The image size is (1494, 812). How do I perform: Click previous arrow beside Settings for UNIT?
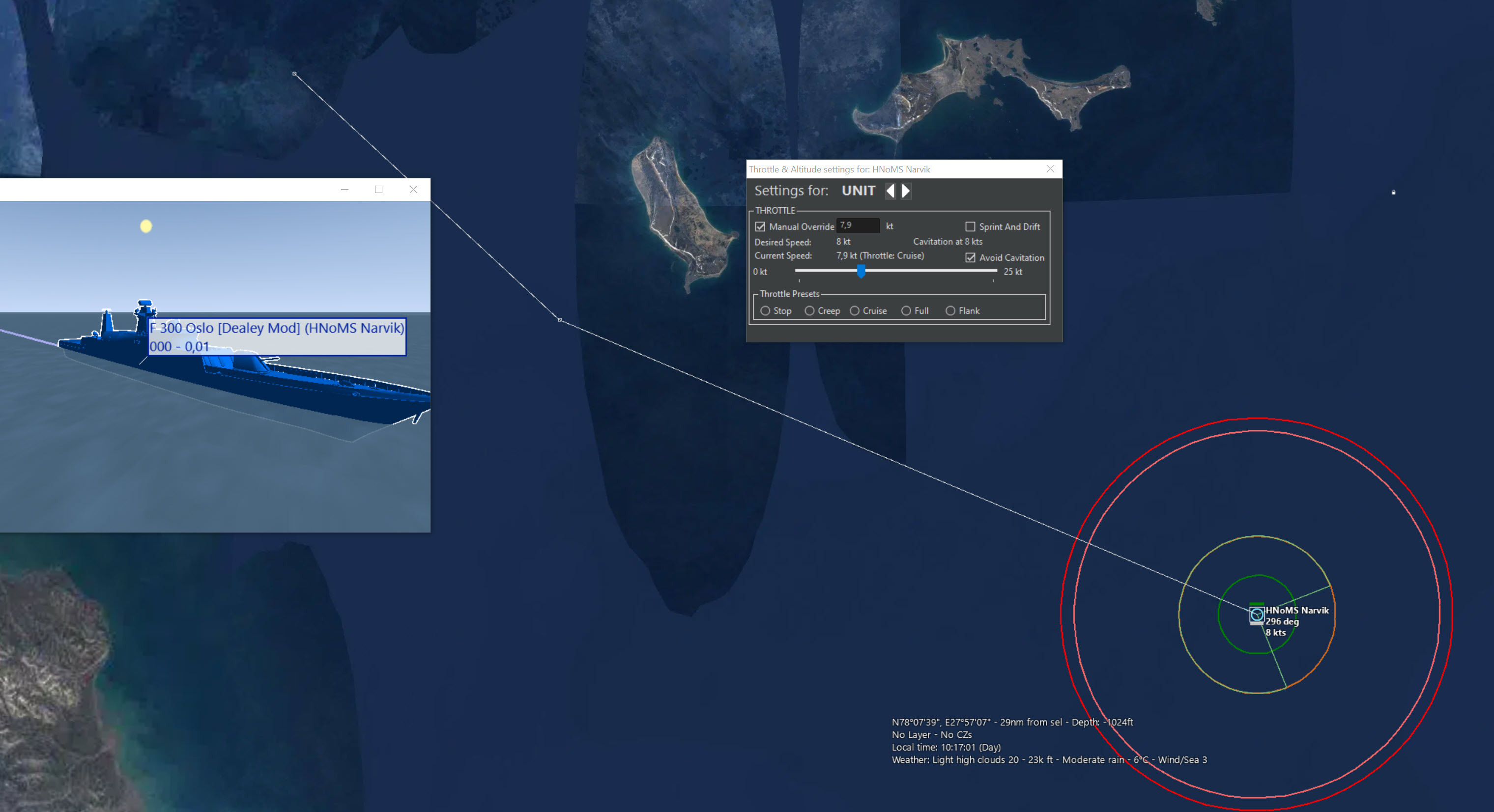tap(890, 191)
